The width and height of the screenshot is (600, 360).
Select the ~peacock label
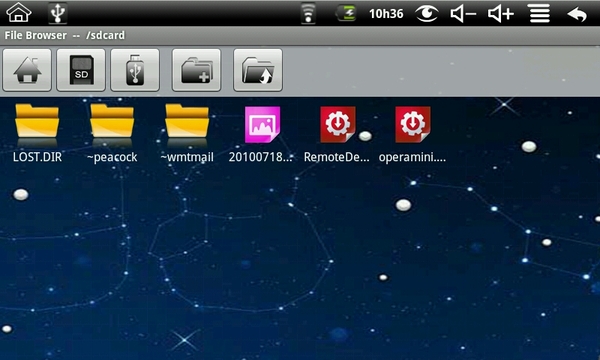[112, 157]
